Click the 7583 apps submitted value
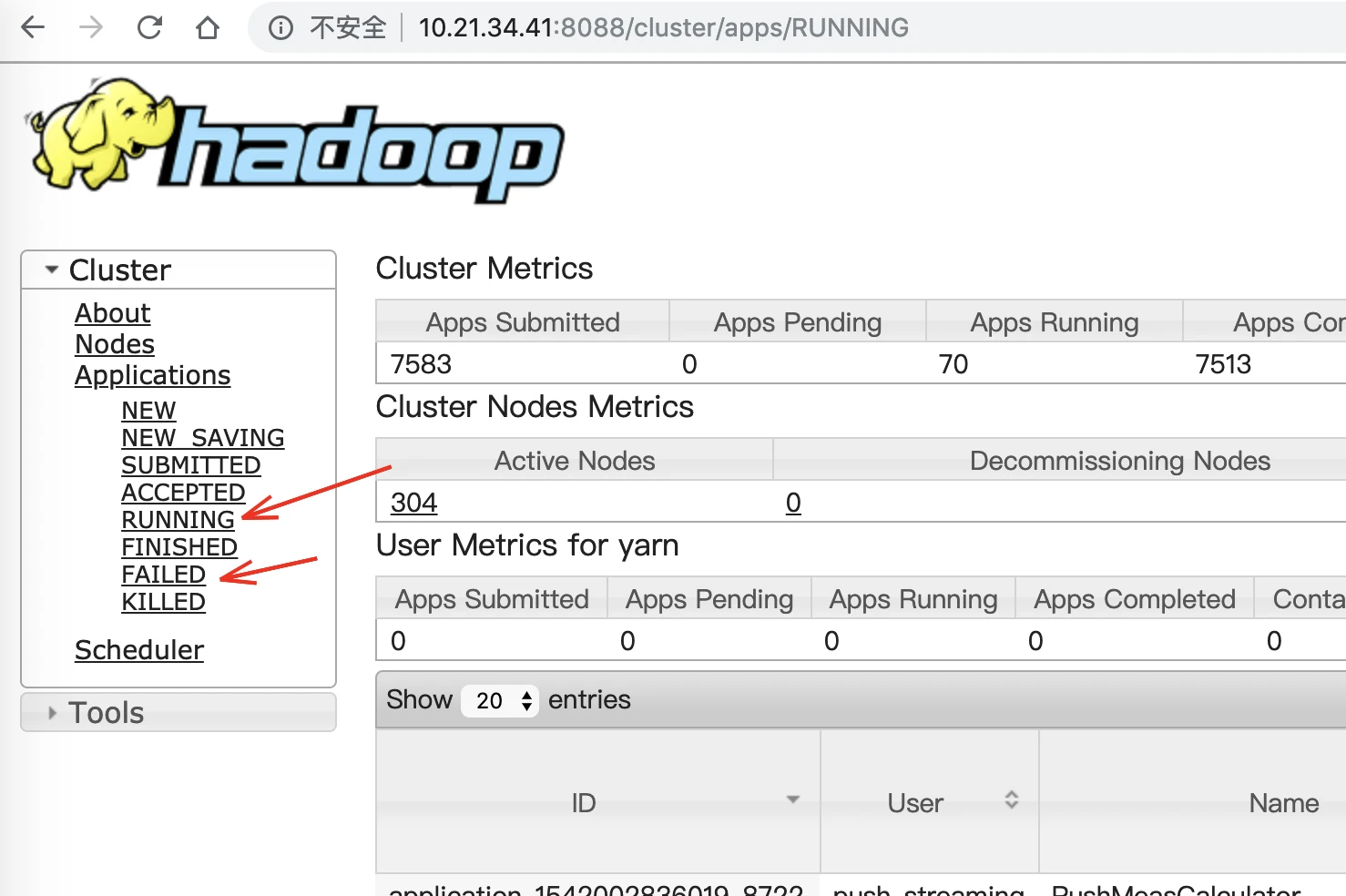 click(x=421, y=364)
